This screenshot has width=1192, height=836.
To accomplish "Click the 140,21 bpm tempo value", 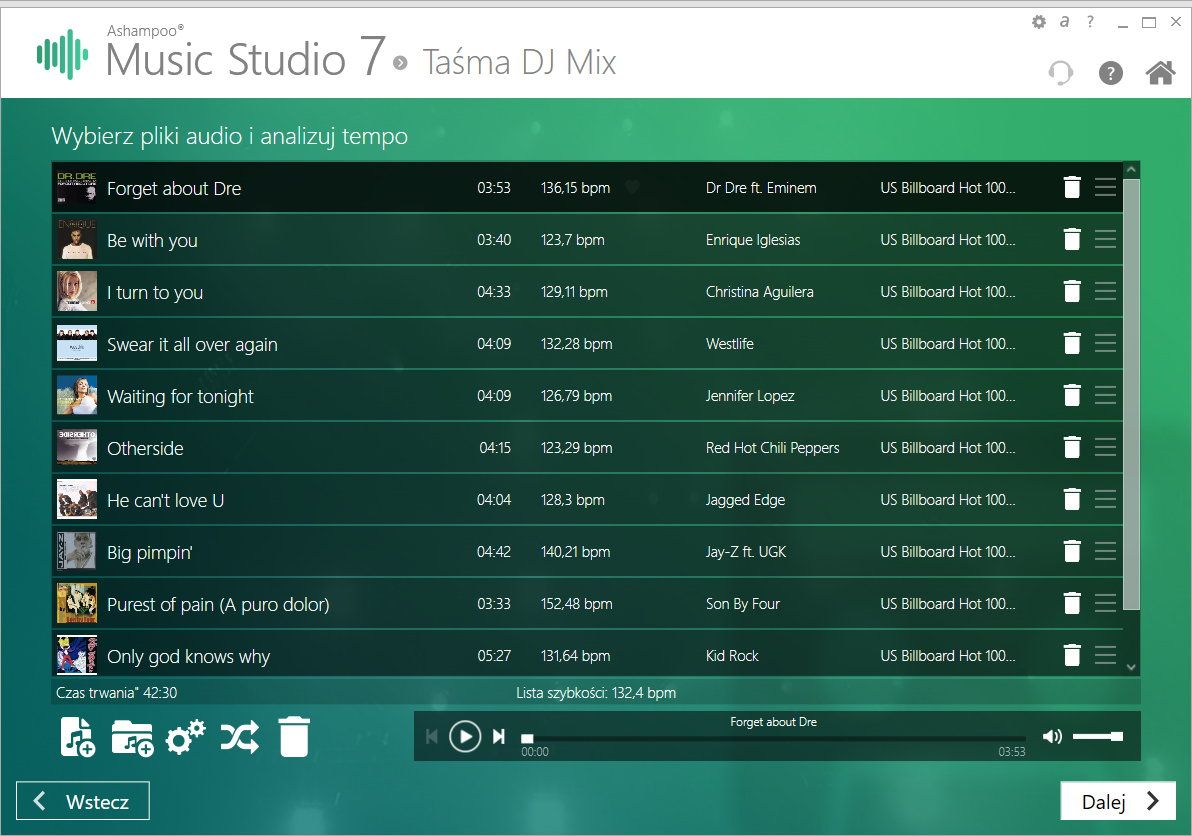I will click(575, 552).
